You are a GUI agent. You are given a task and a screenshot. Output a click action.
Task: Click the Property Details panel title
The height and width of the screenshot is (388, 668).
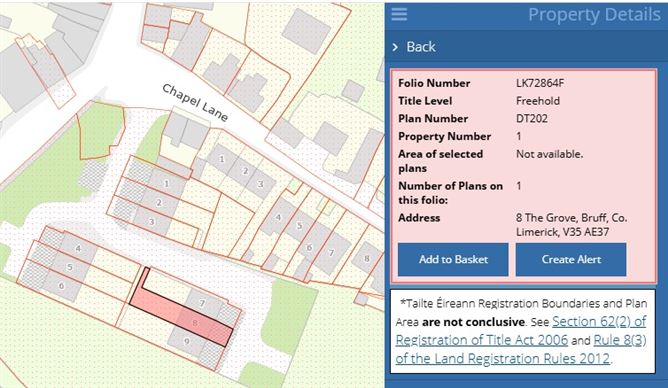(594, 15)
